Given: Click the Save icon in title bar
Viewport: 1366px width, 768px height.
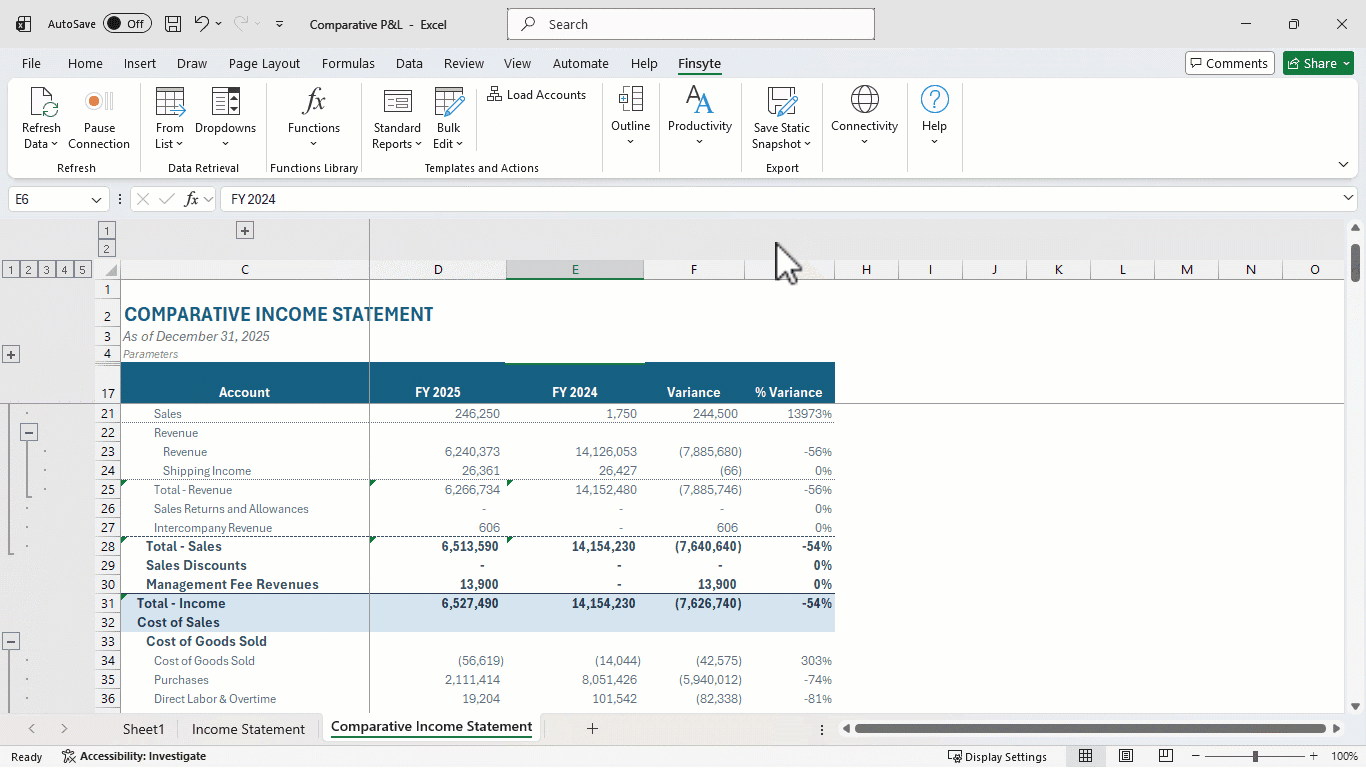Looking at the screenshot, I should coord(173,24).
